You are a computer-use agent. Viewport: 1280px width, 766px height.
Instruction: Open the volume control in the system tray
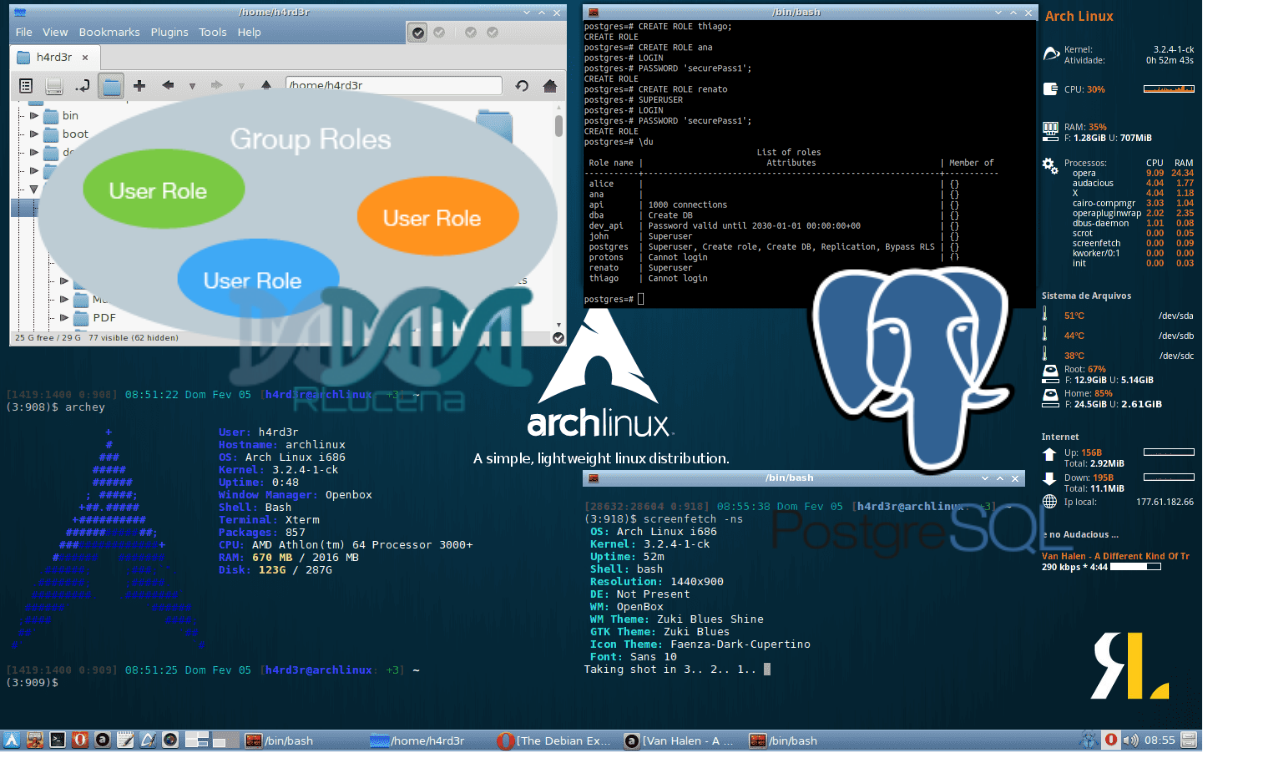pos(1130,740)
